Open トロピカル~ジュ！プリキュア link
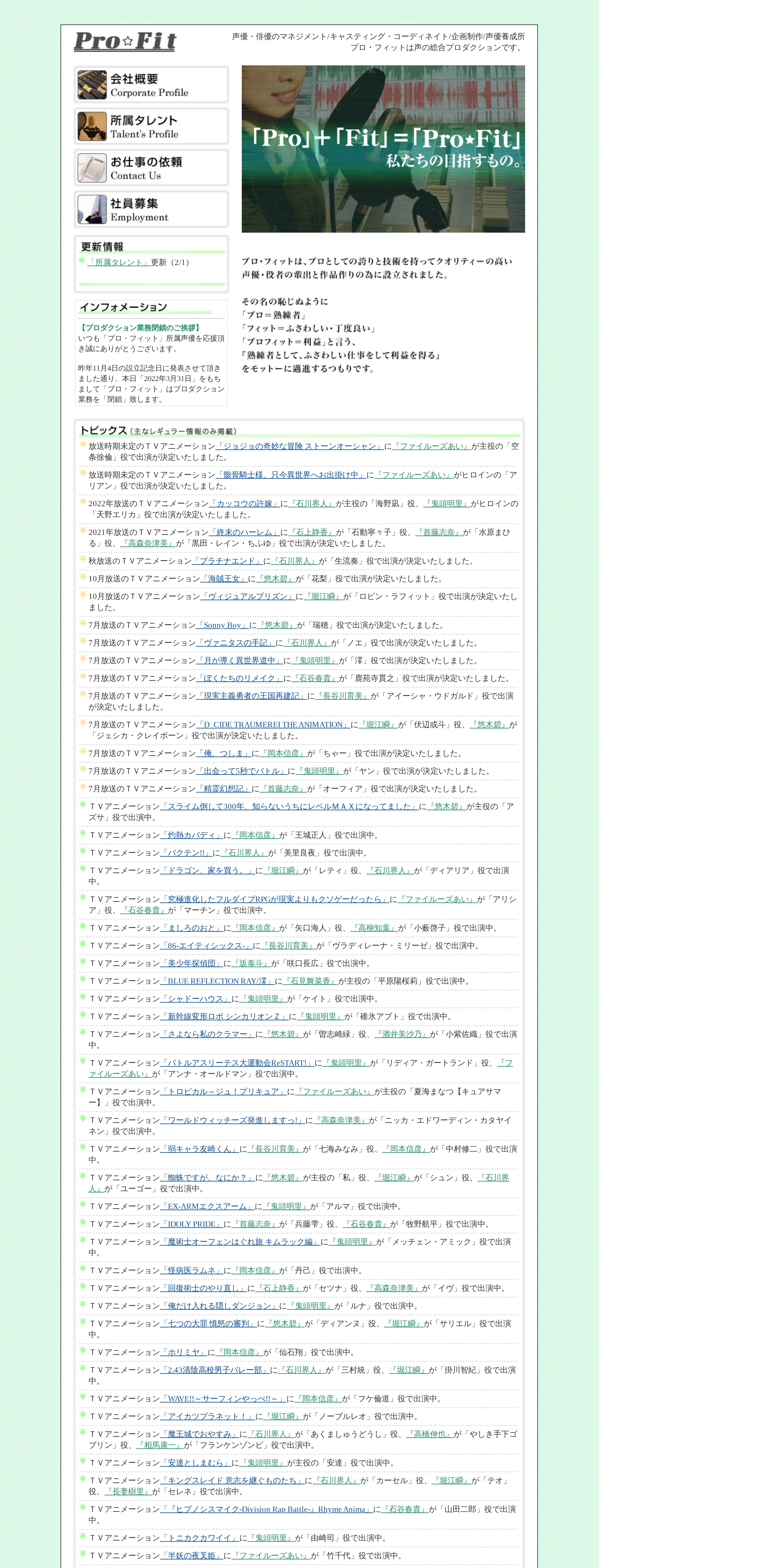 [223, 1091]
